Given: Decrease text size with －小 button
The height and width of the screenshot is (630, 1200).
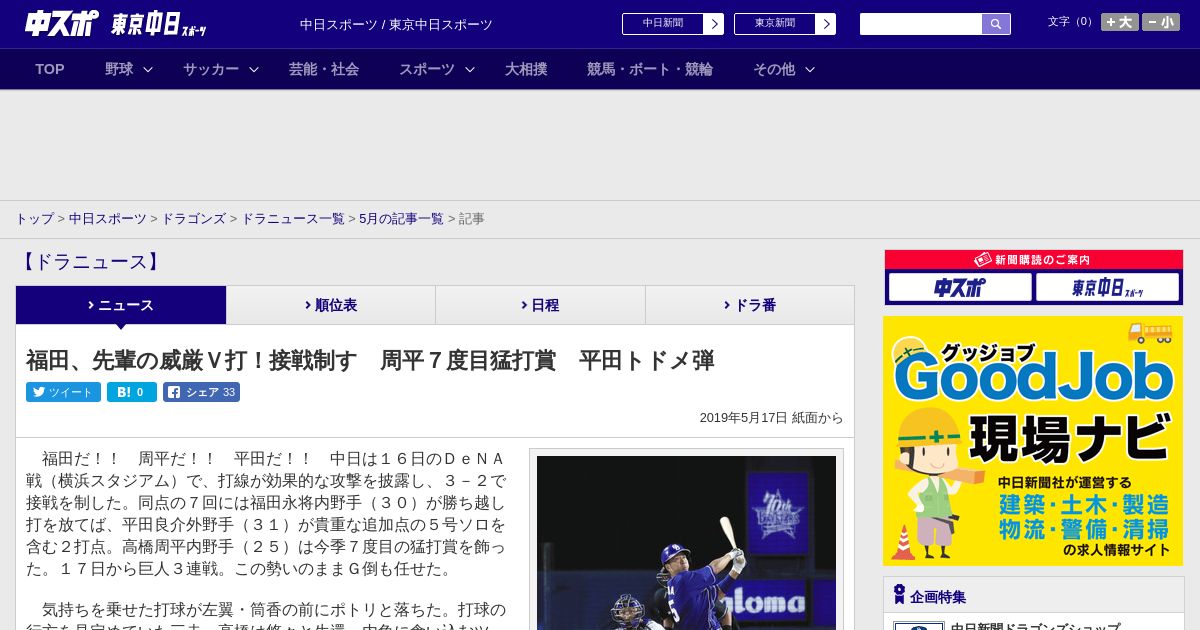Looking at the screenshot, I should 1161,22.
